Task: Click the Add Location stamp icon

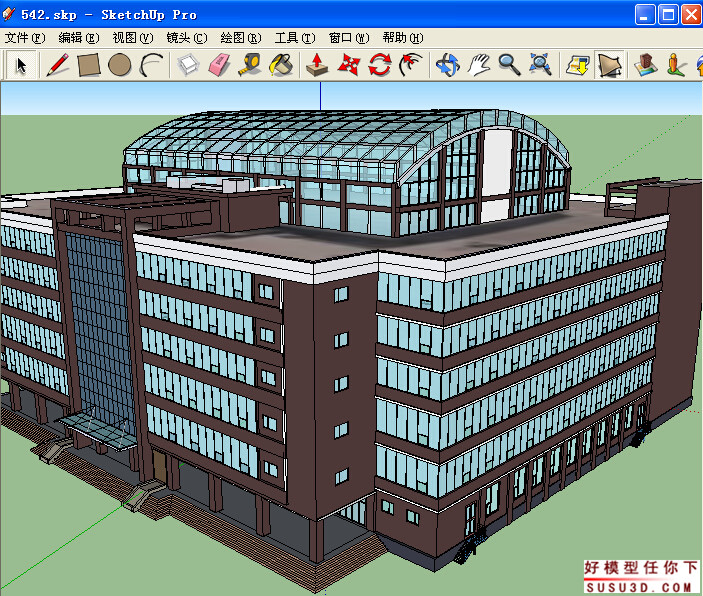Action: pyautogui.click(x=646, y=65)
